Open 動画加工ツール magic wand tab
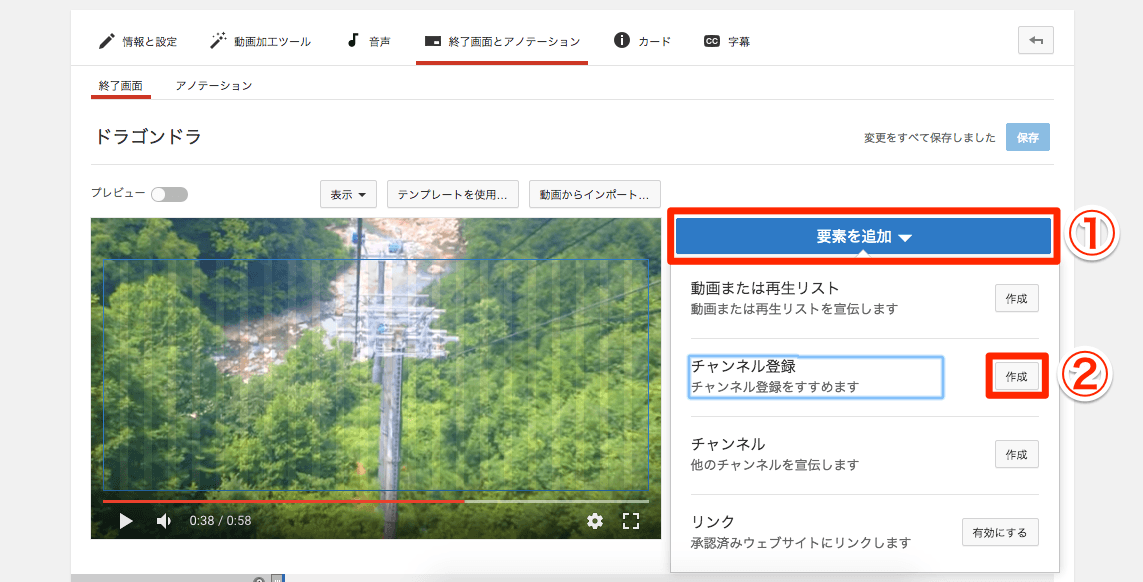1143x582 pixels. click(260, 42)
